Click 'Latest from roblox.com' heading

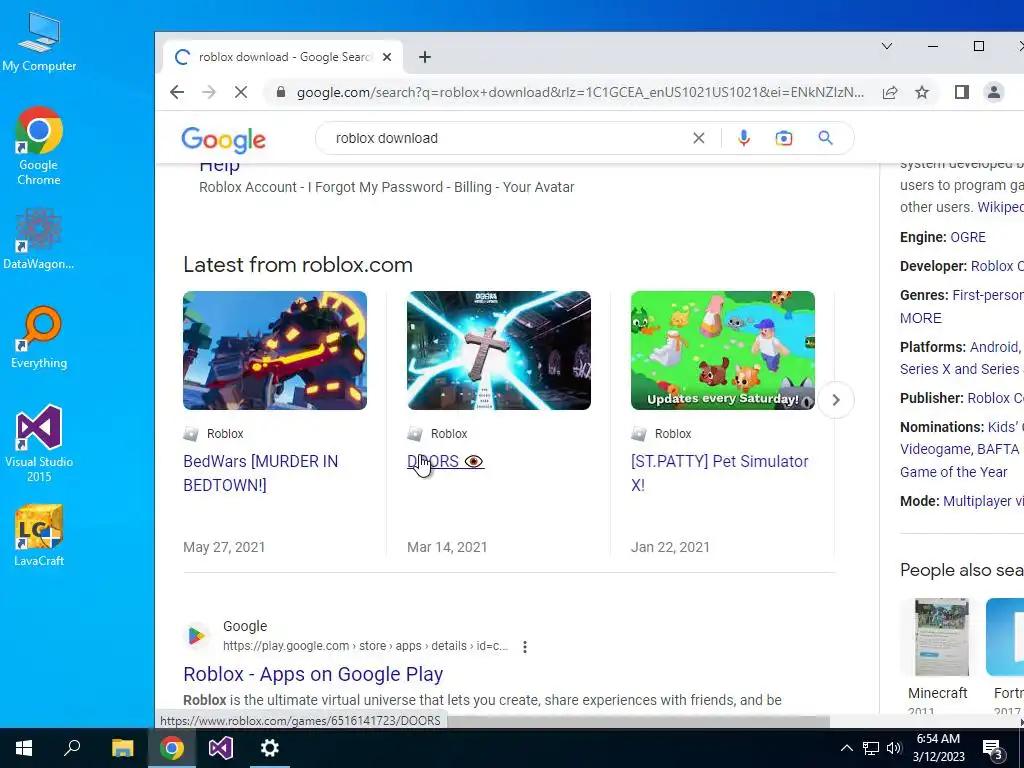(298, 264)
